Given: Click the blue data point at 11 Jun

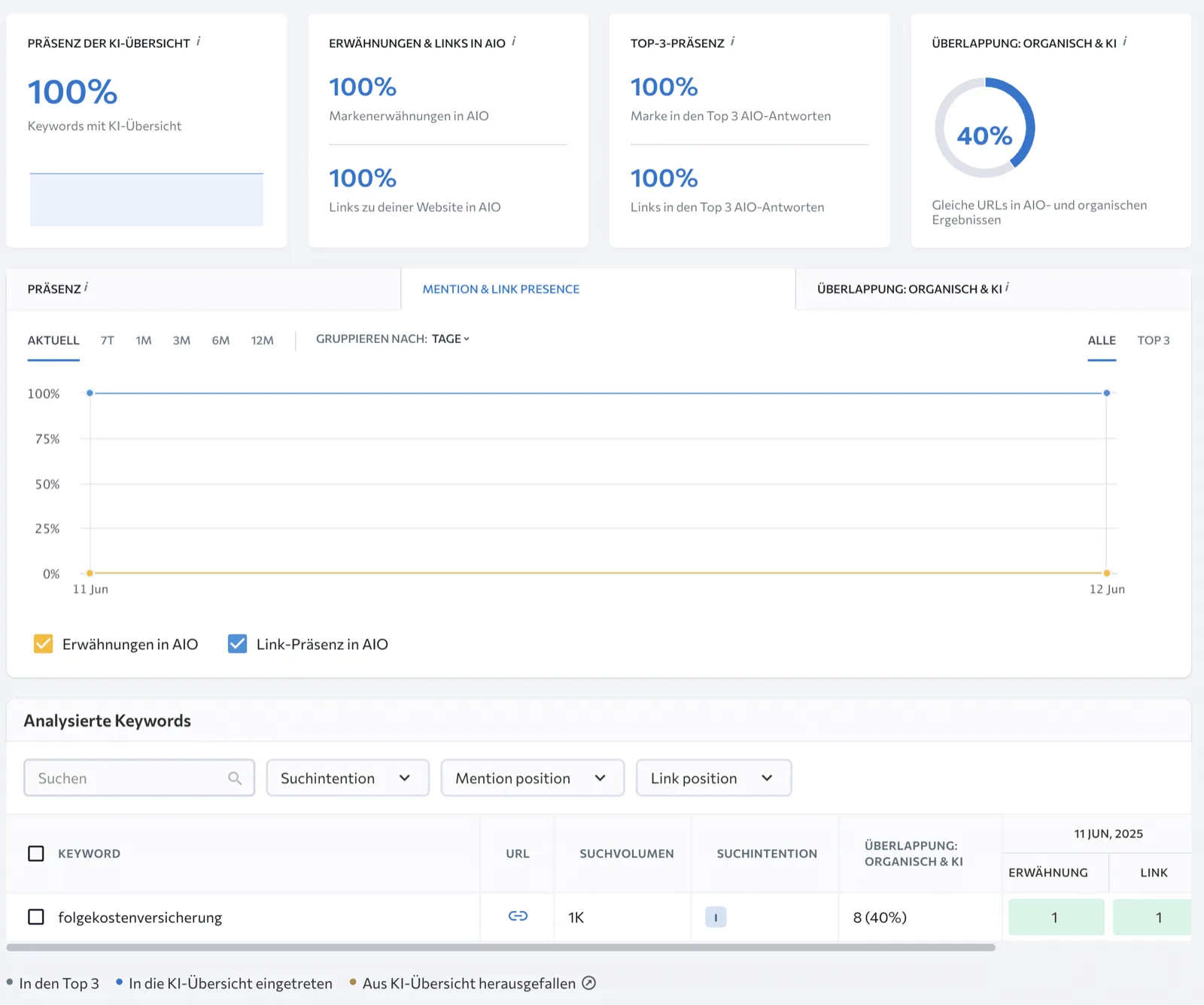Looking at the screenshot, I should (90, 393).
